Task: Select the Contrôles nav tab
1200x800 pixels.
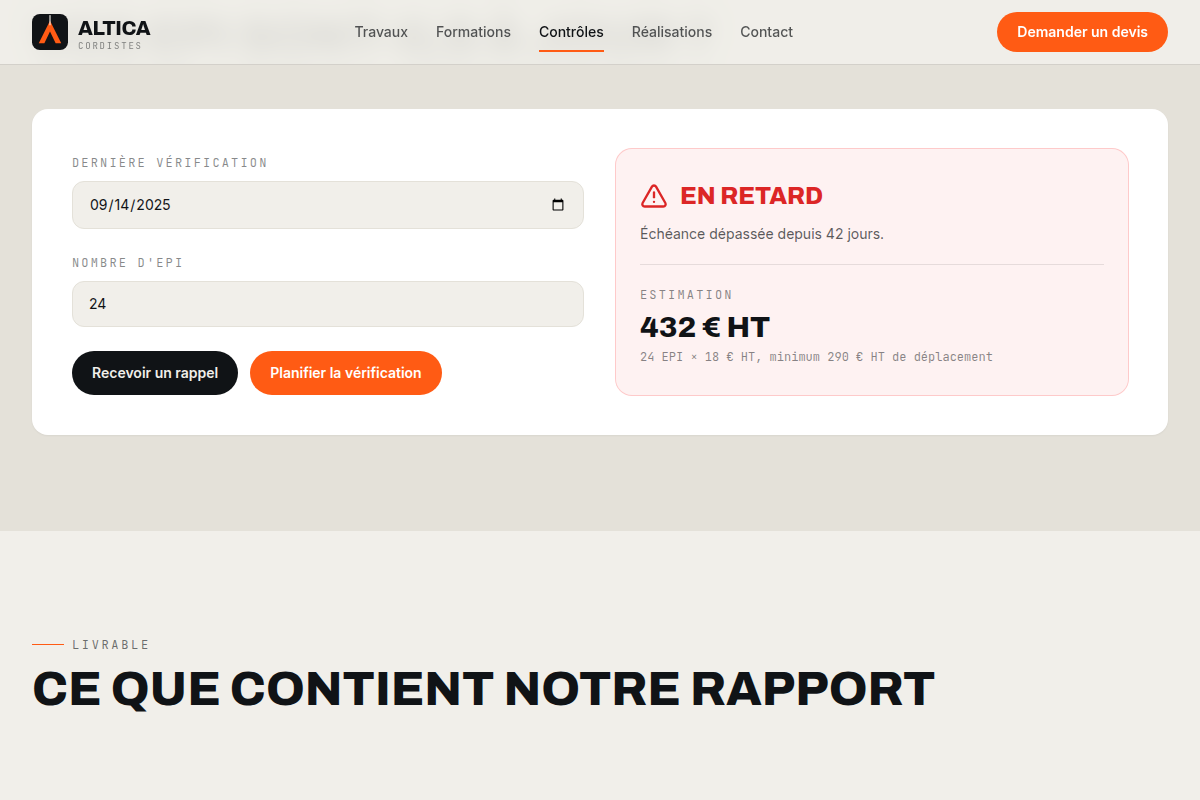Action: click(571, 32)
